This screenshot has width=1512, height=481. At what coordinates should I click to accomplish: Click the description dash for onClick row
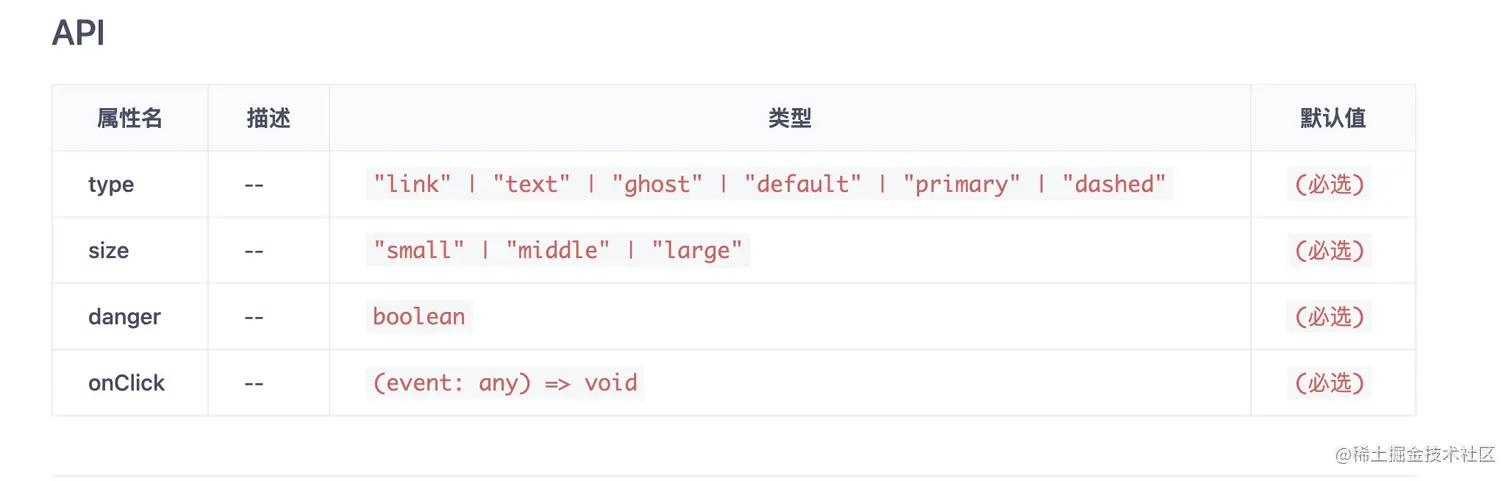(x=254, y=383)
